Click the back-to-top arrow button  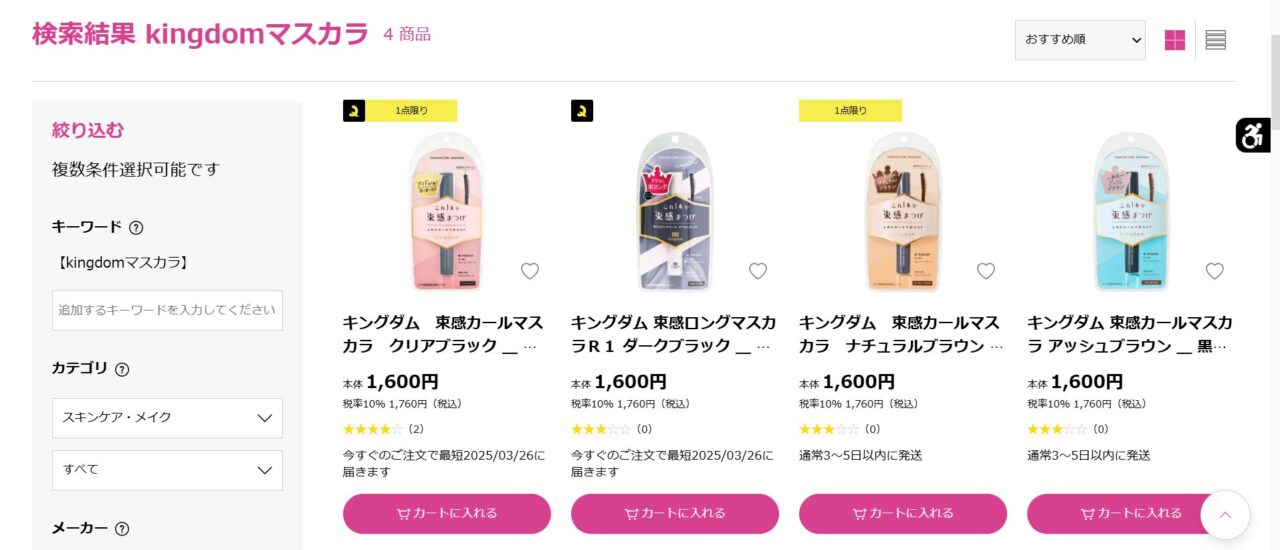pyautogui.click(x=1225, y=515)
